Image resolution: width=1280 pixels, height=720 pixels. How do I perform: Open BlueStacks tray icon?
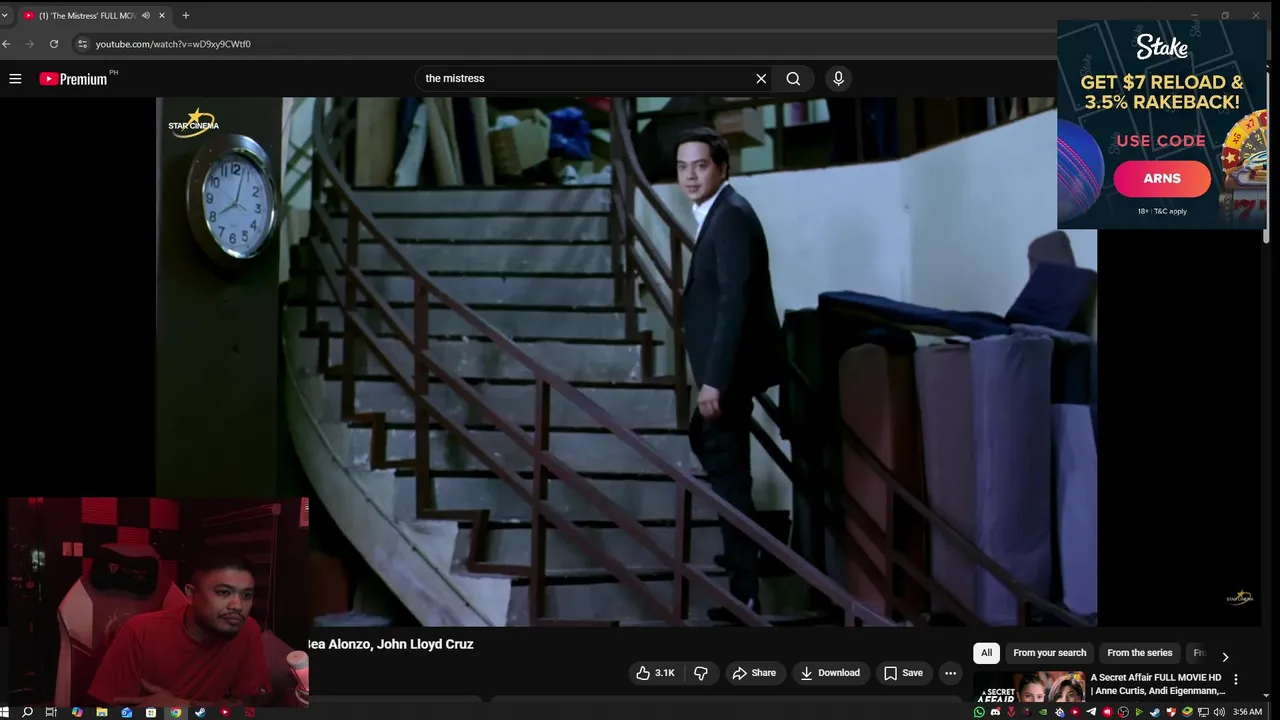(x=1187, y=712)
